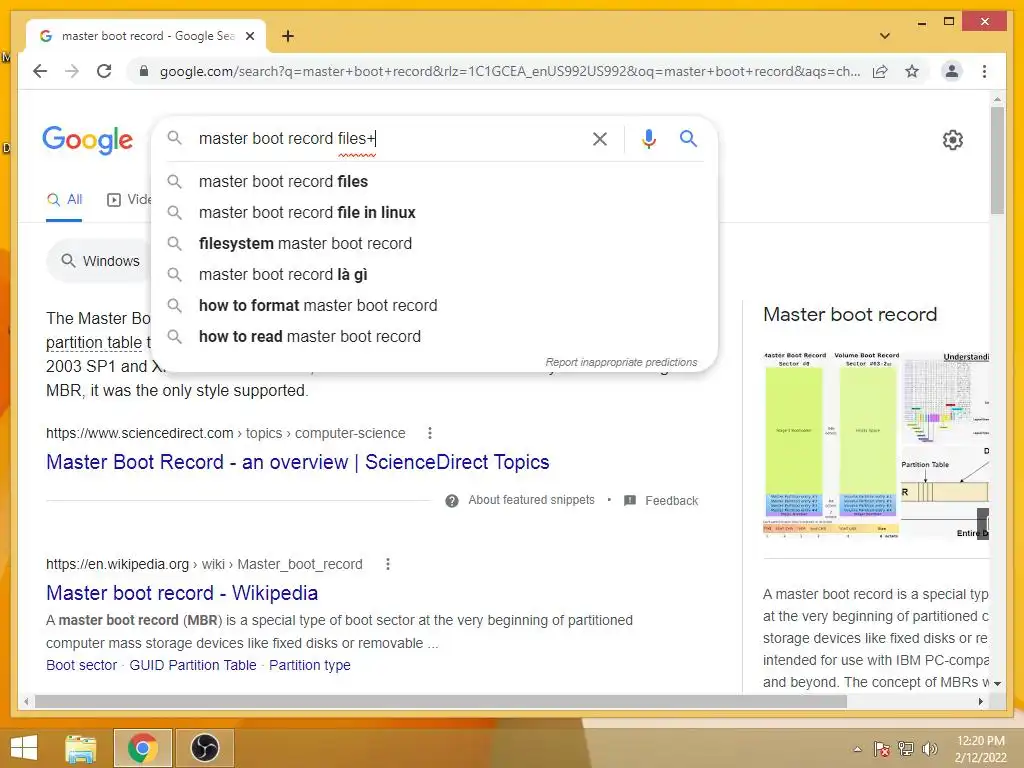Viewport: 1024px width, 768px height.
Task: Select suggestion 'master boot record file in linux'
Action: [x=434, y=212]
